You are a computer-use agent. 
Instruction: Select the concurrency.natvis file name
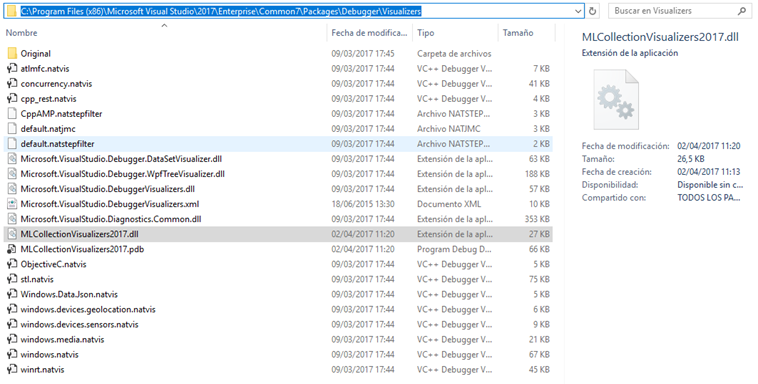[x=56, y=84]
